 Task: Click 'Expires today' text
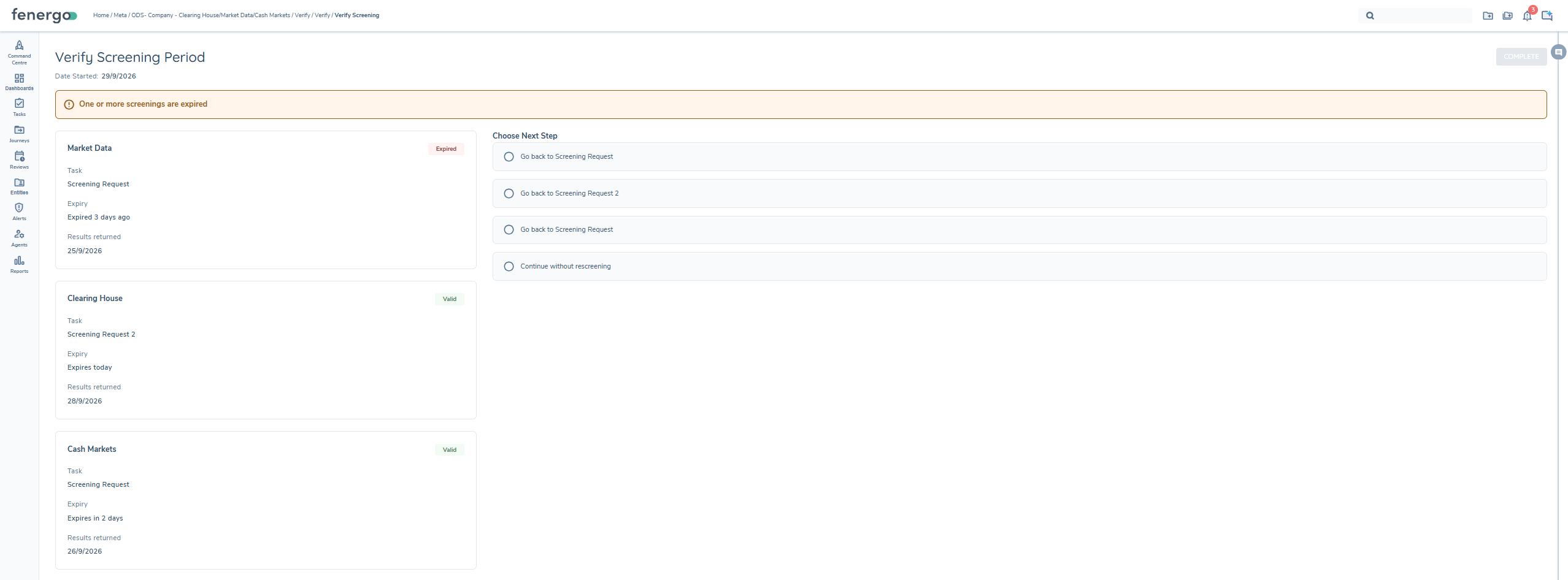[x=90, y=368]
